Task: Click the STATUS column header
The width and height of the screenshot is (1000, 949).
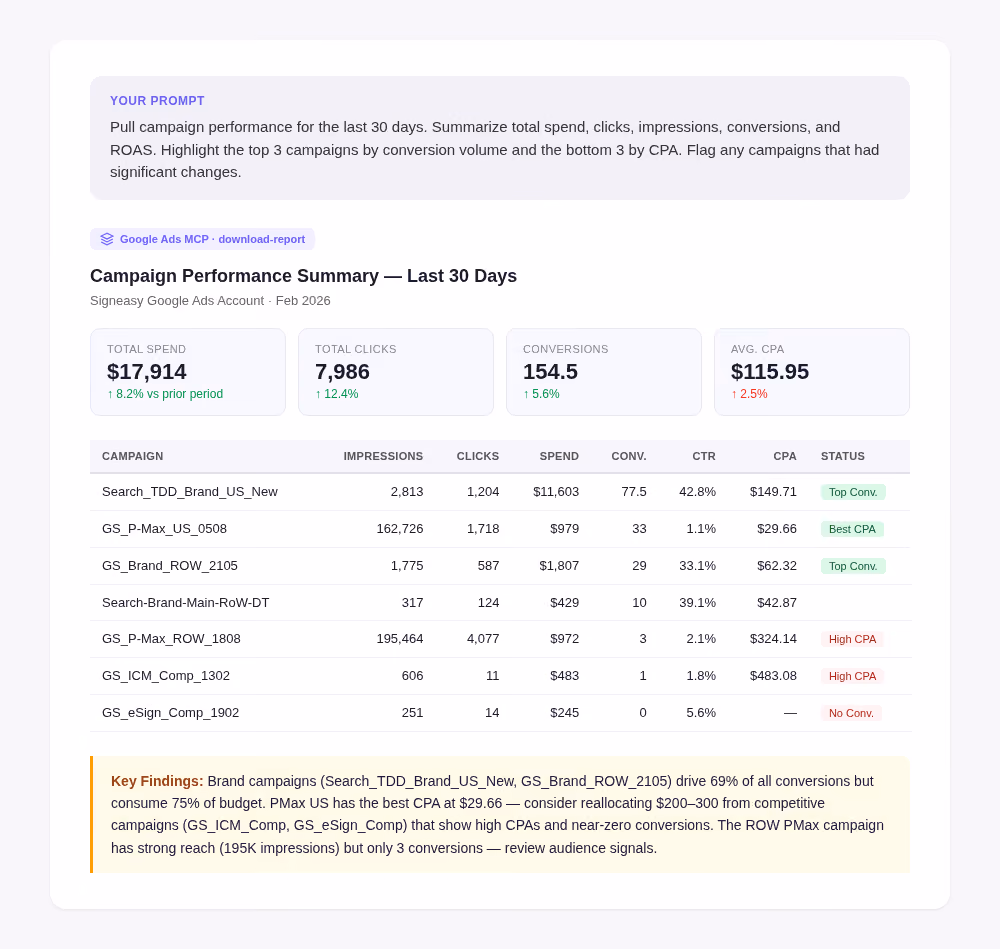Action: pyautogui.click(x=842, y=457)
